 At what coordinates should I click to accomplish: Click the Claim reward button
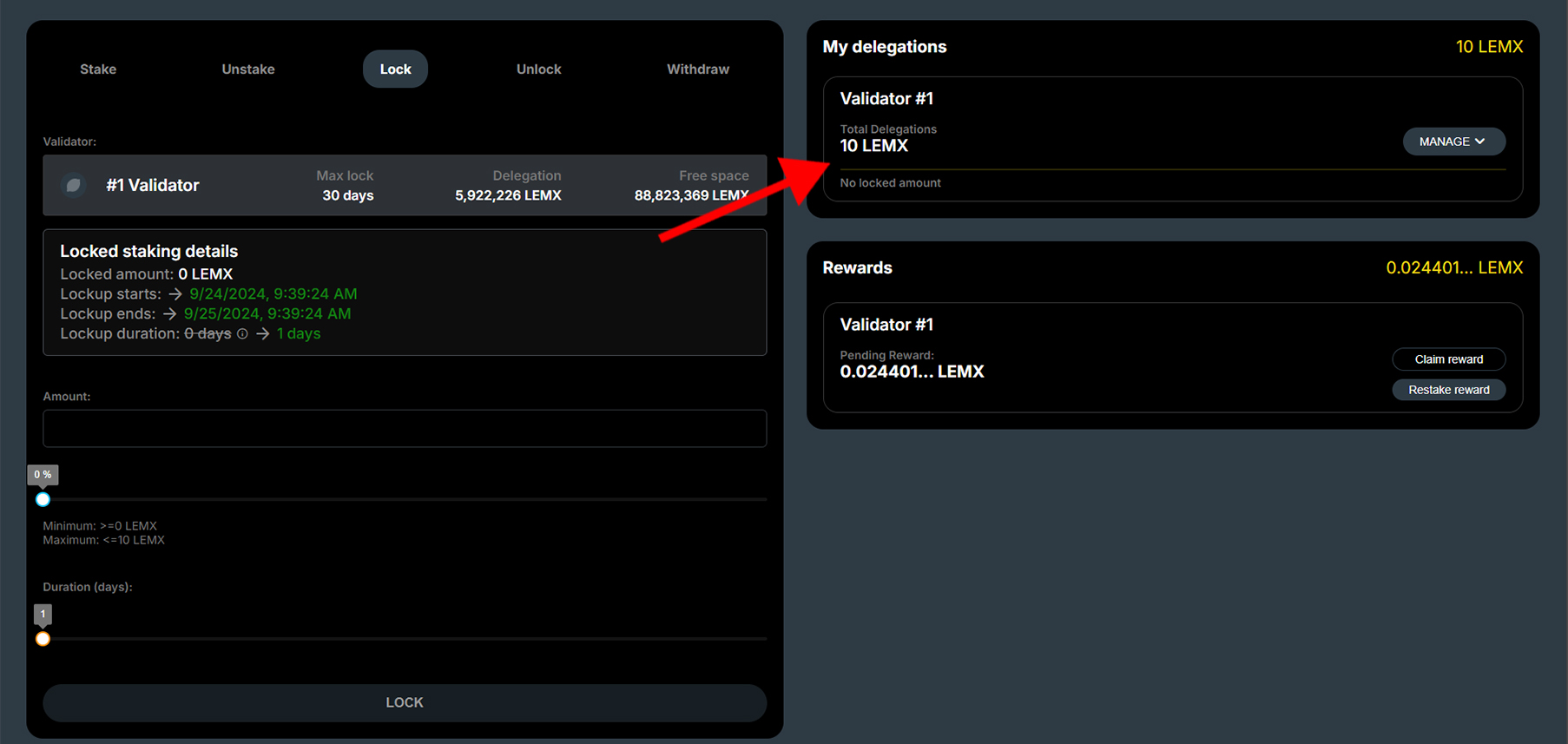click(1448, 359)
